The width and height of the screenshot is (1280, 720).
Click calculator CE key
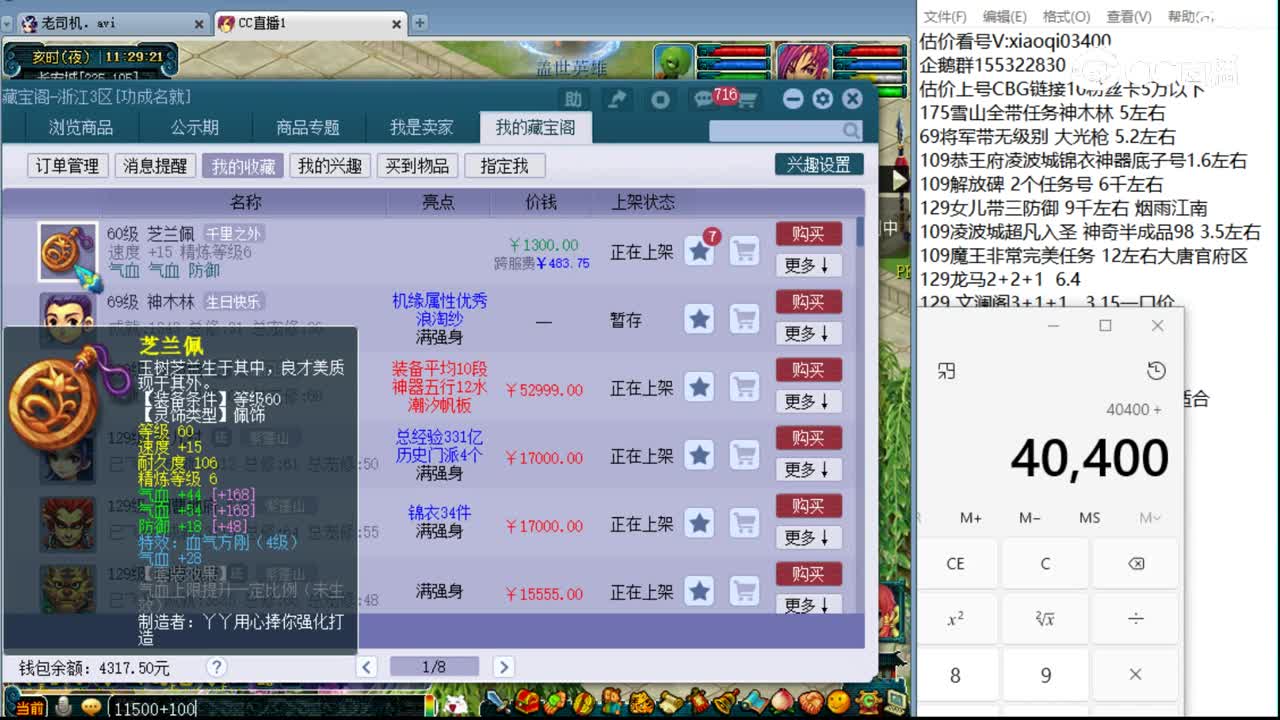click(955, 563)
